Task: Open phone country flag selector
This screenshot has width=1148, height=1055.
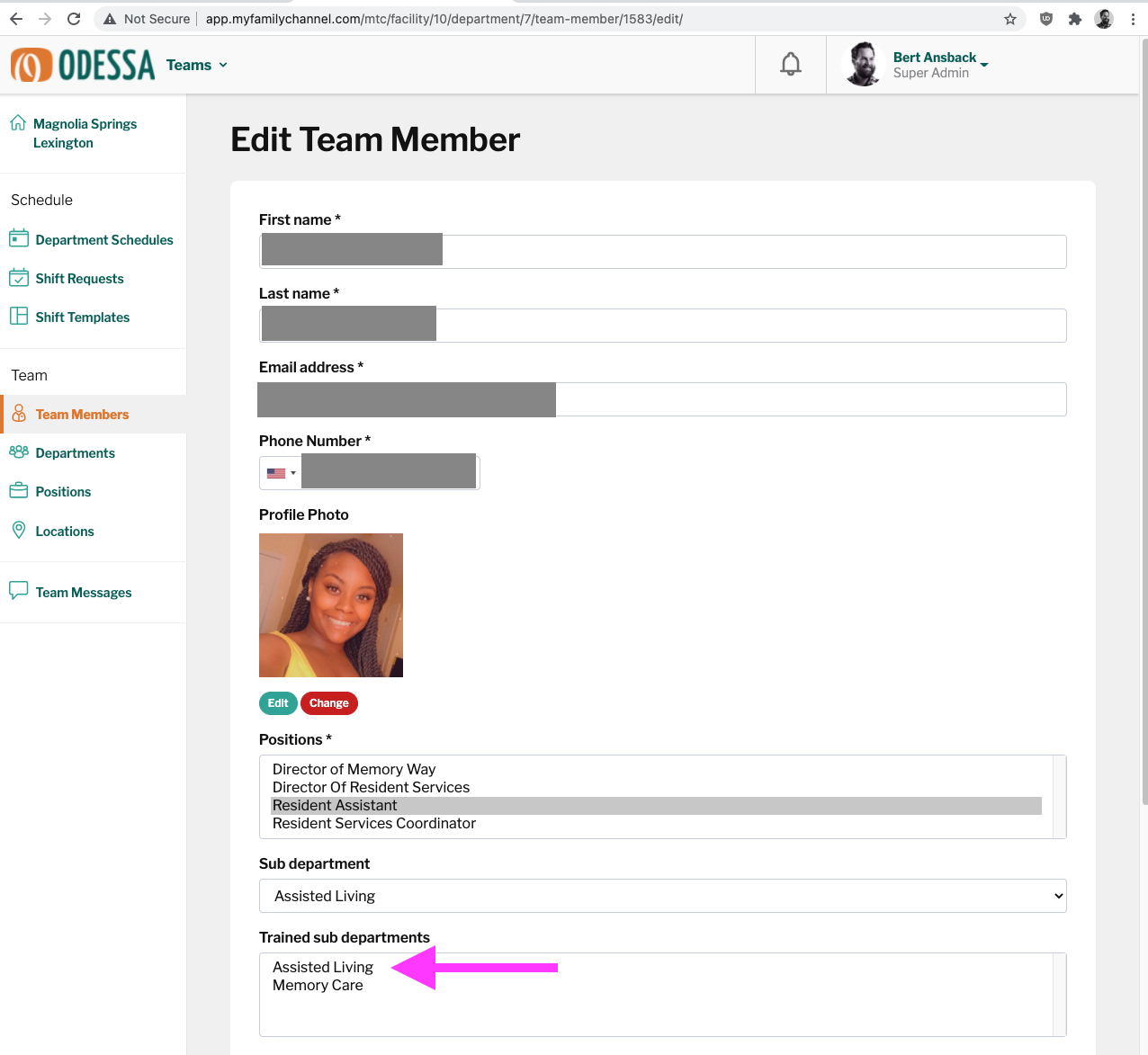Action: (281, 473)
